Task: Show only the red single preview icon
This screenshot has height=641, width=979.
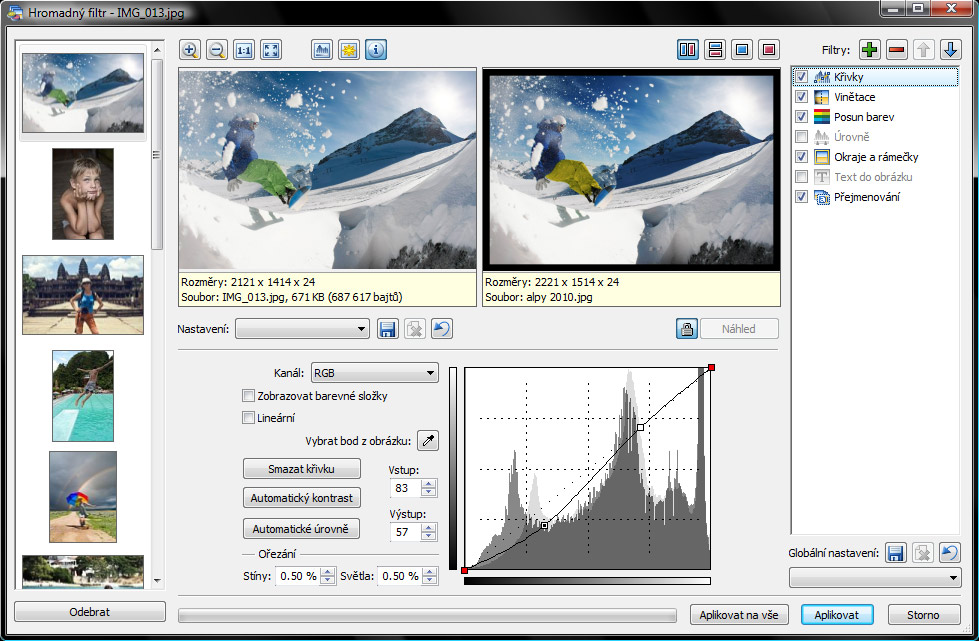Action: pos(769,50)
